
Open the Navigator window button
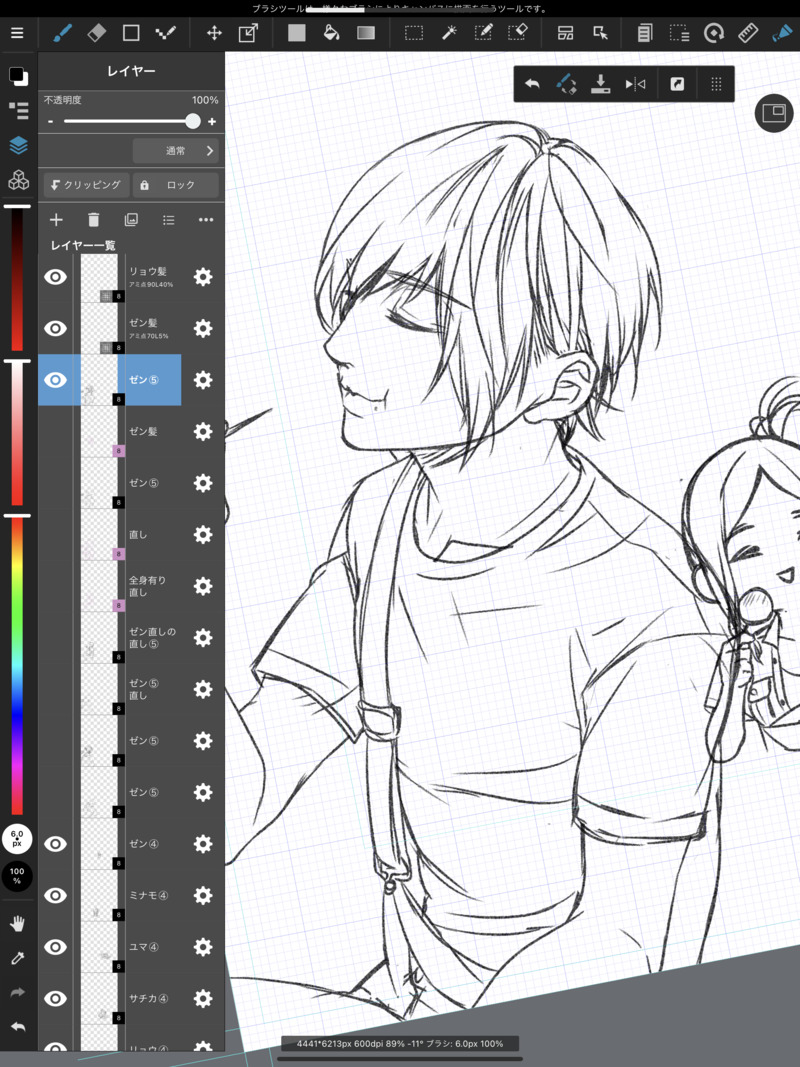pos(774,113)
